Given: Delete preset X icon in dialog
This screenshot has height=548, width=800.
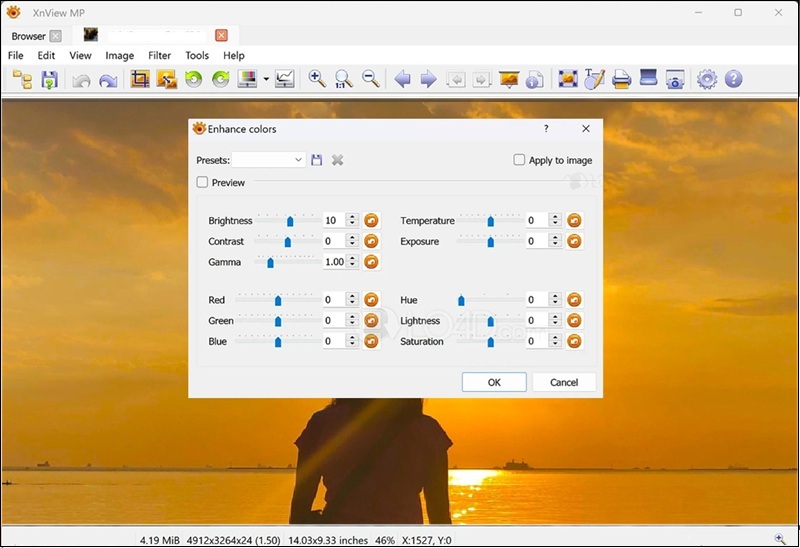Looking at the screenshot, I should [337, 160].
